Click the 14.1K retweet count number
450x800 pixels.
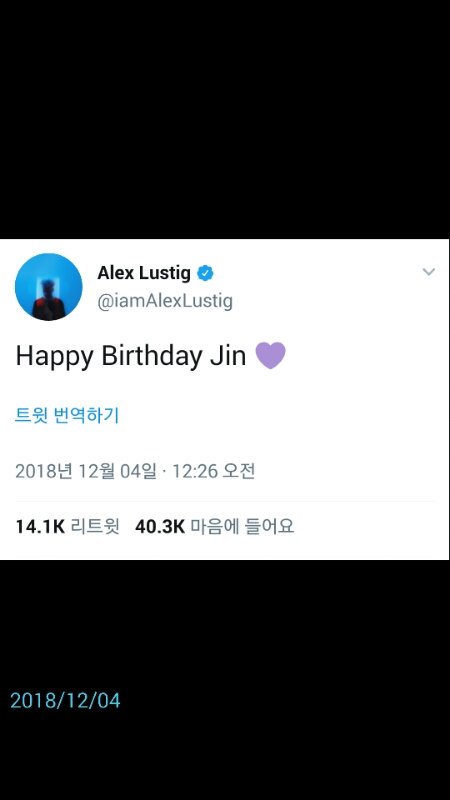[x=40, y=527]
